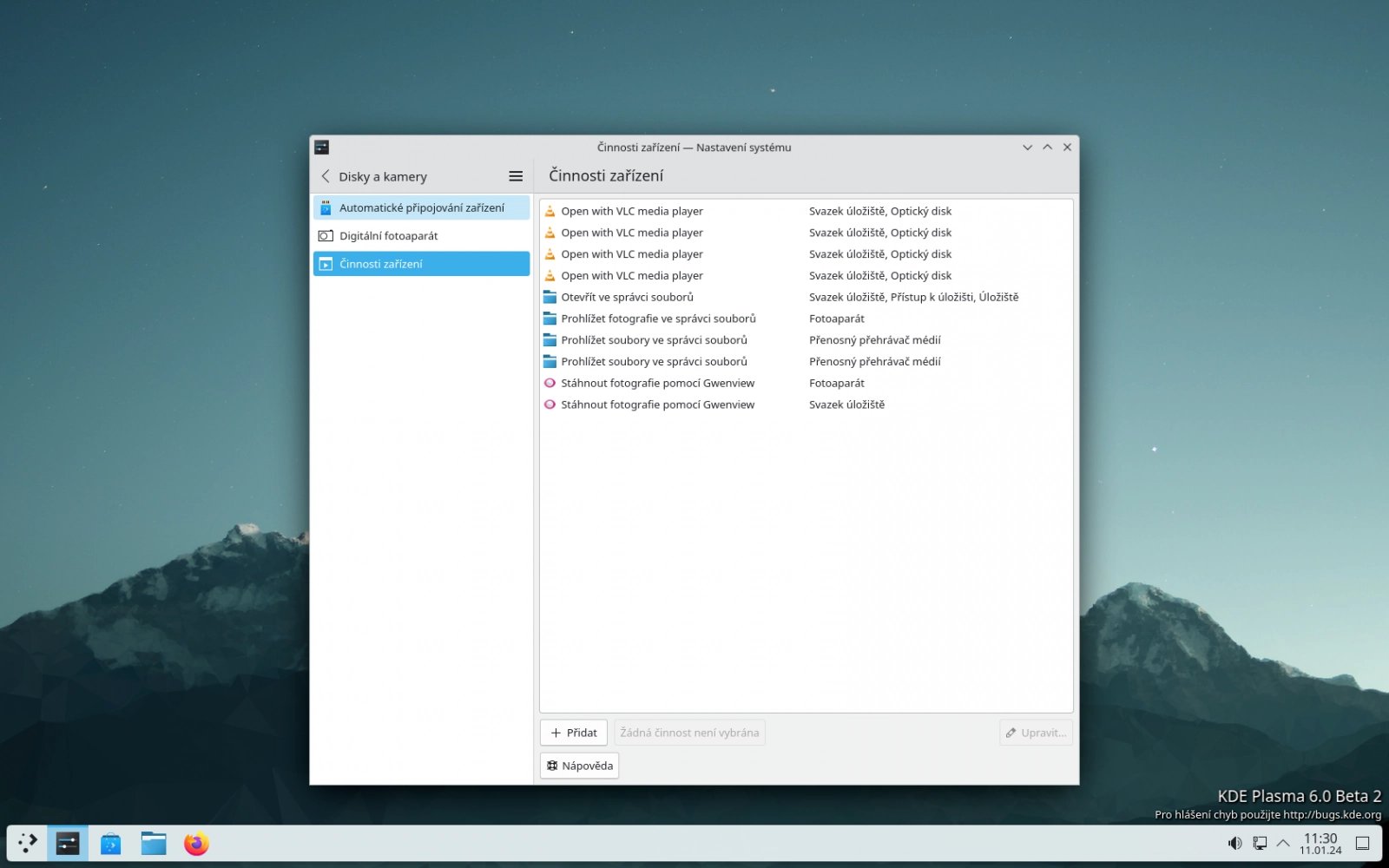
Task: Click the "Žádná činnost není vybrána" button
Action: coord(689,733)
